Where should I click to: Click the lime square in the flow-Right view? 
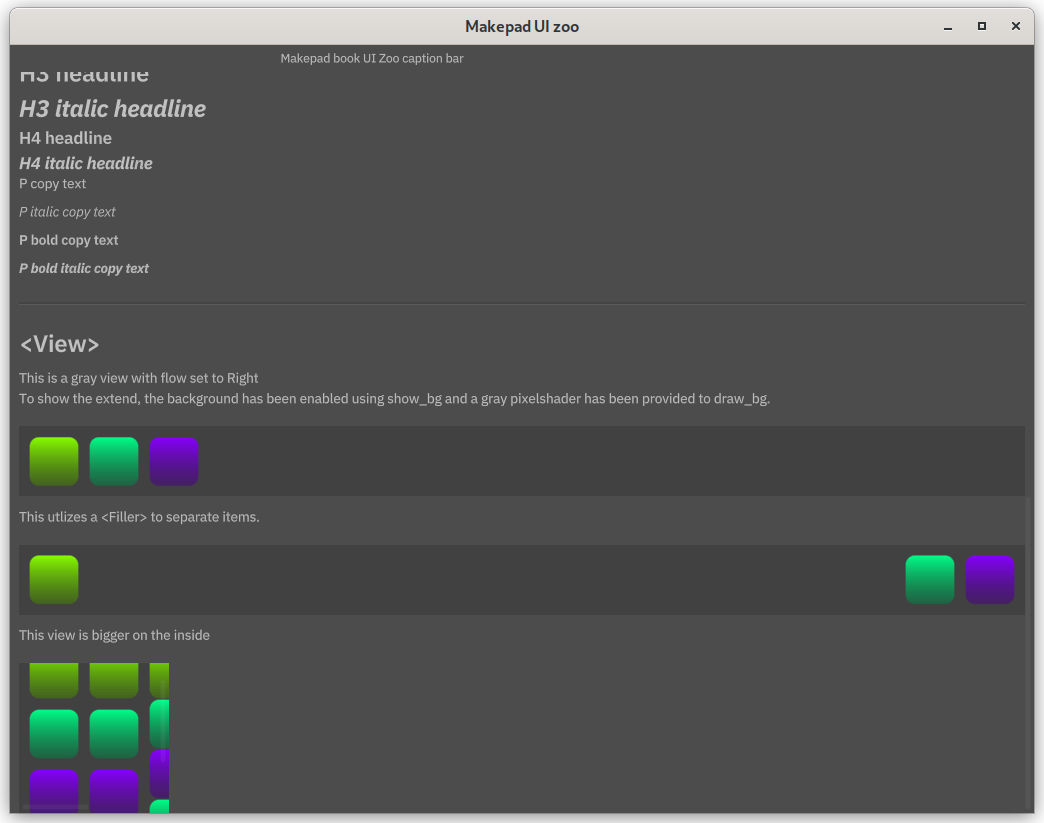54,461
